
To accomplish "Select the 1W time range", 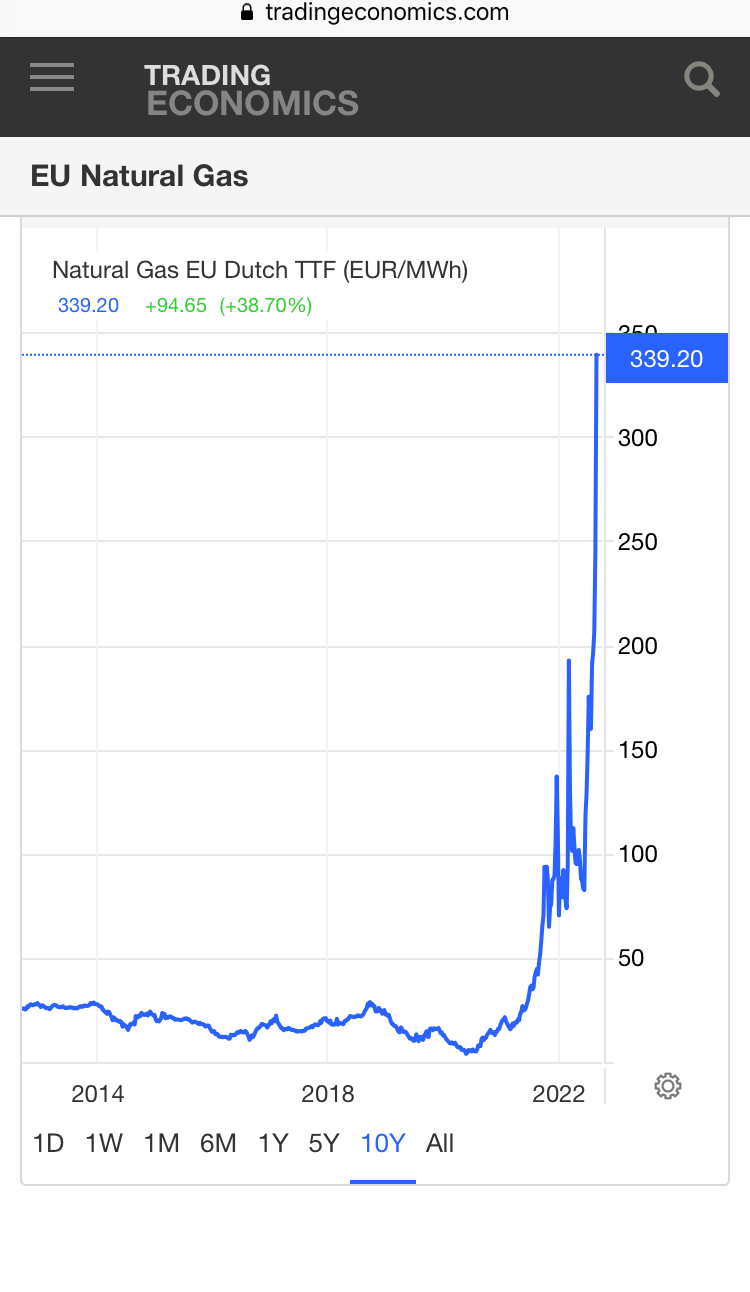I will click(104, 1143).
